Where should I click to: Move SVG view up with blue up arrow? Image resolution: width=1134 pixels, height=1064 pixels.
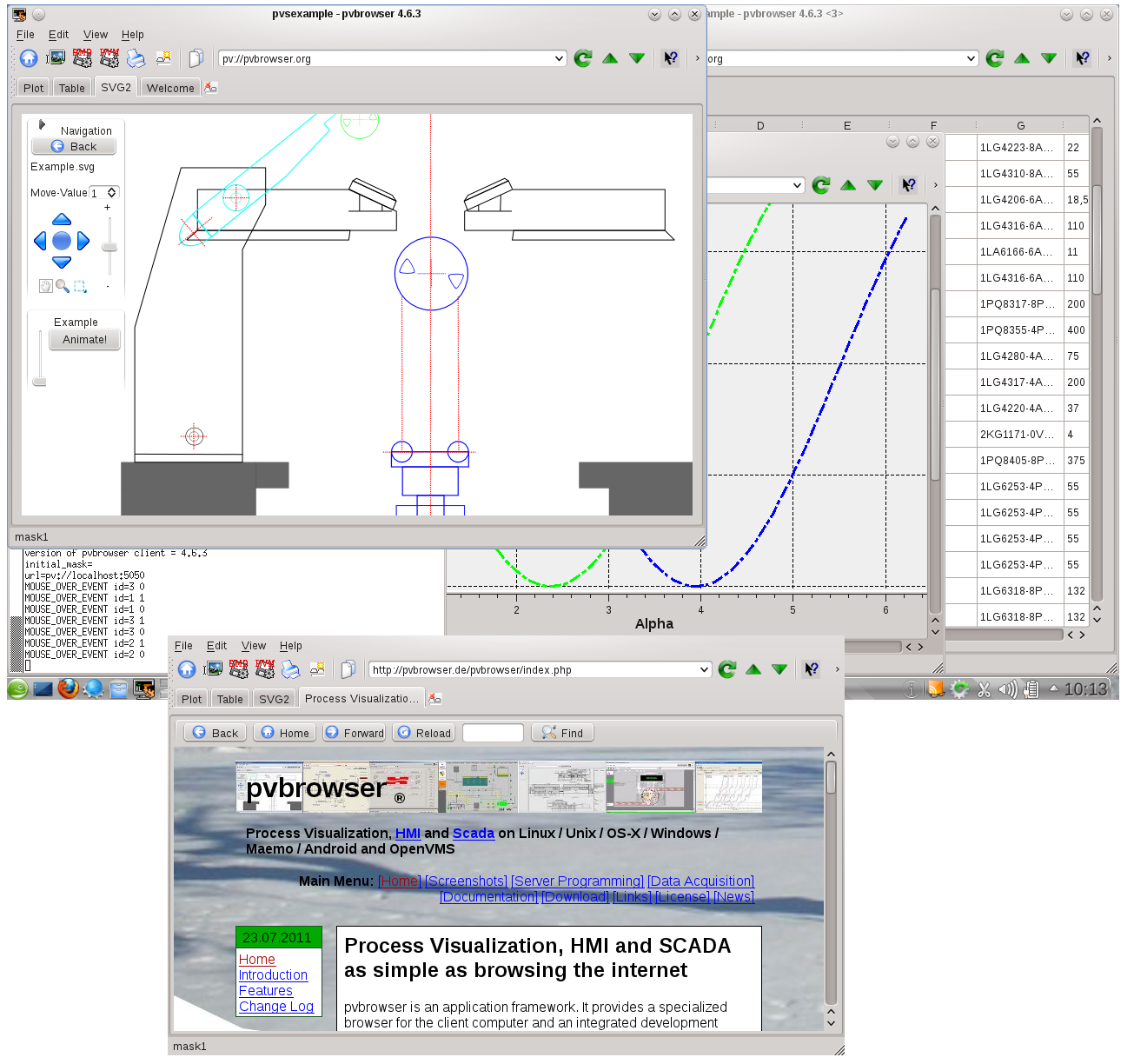[x=62, y=219]
